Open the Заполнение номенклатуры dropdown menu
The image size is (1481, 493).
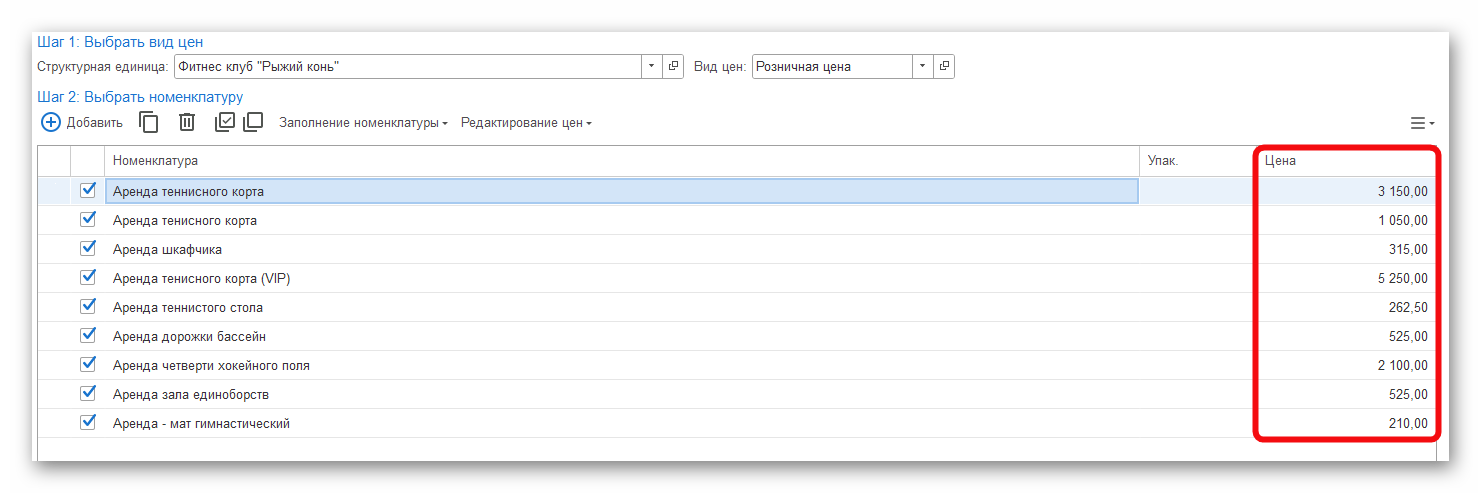point(363,123)
